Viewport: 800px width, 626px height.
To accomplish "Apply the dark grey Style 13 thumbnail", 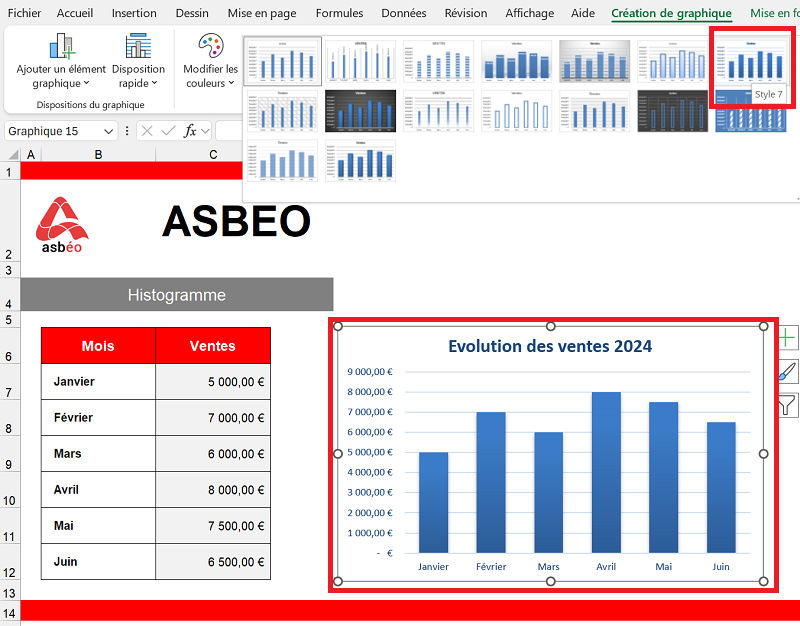I will (x=672, y=111).
